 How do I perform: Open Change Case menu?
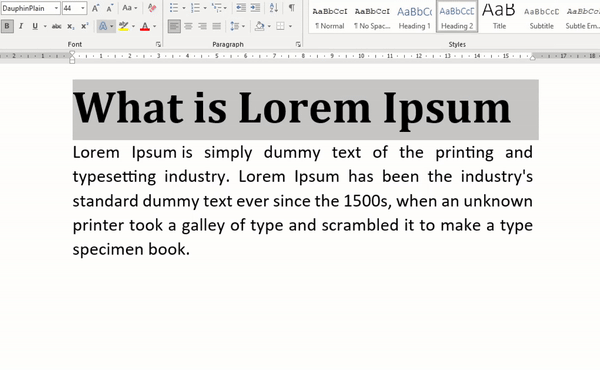click(129, 8)
